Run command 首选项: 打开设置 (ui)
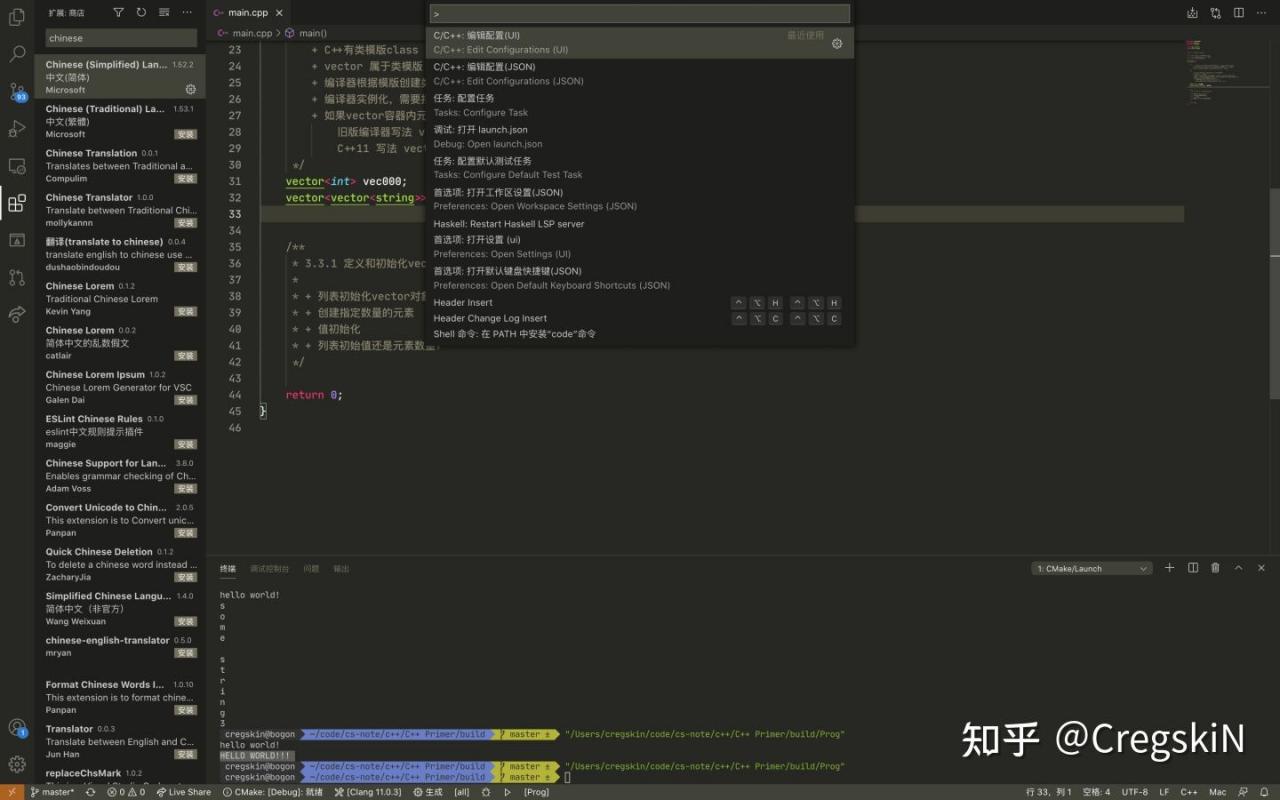 [640, 247]
